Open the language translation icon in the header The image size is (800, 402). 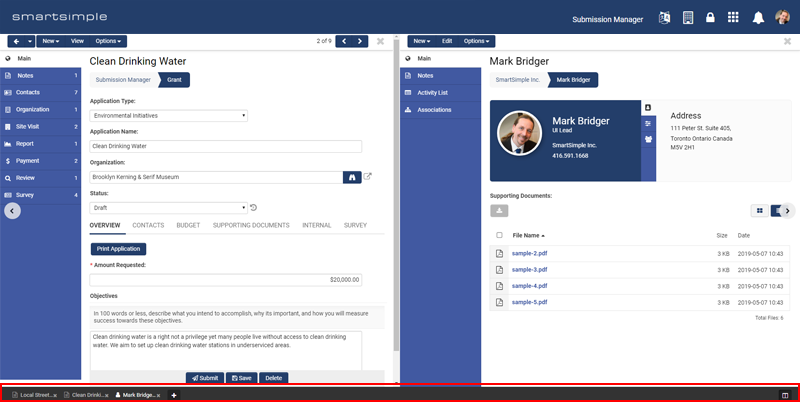664,18
